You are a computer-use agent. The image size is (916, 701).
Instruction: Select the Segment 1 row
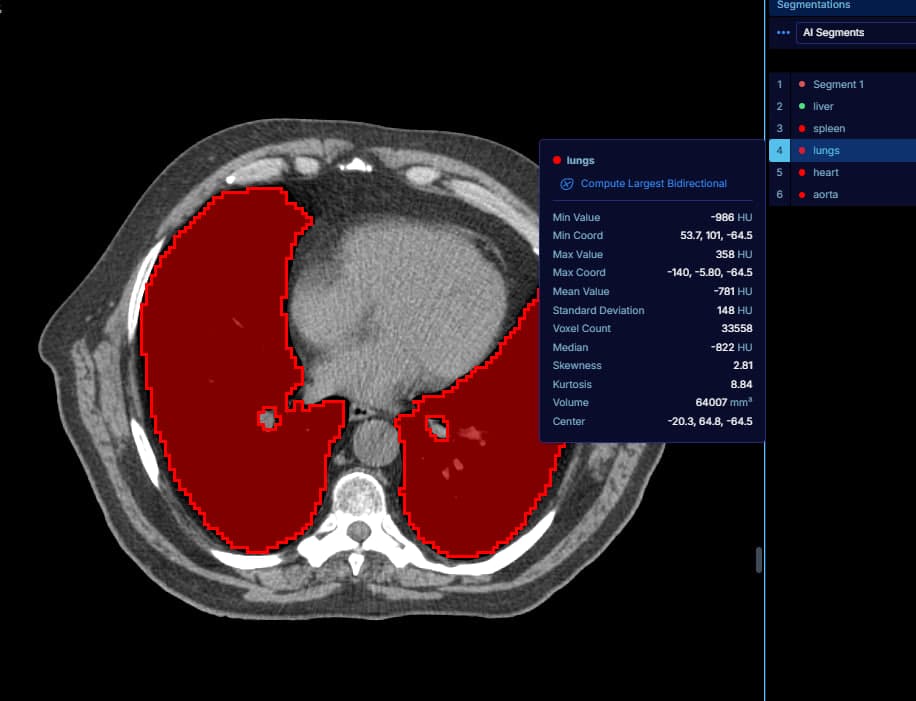tap(842, 84)
